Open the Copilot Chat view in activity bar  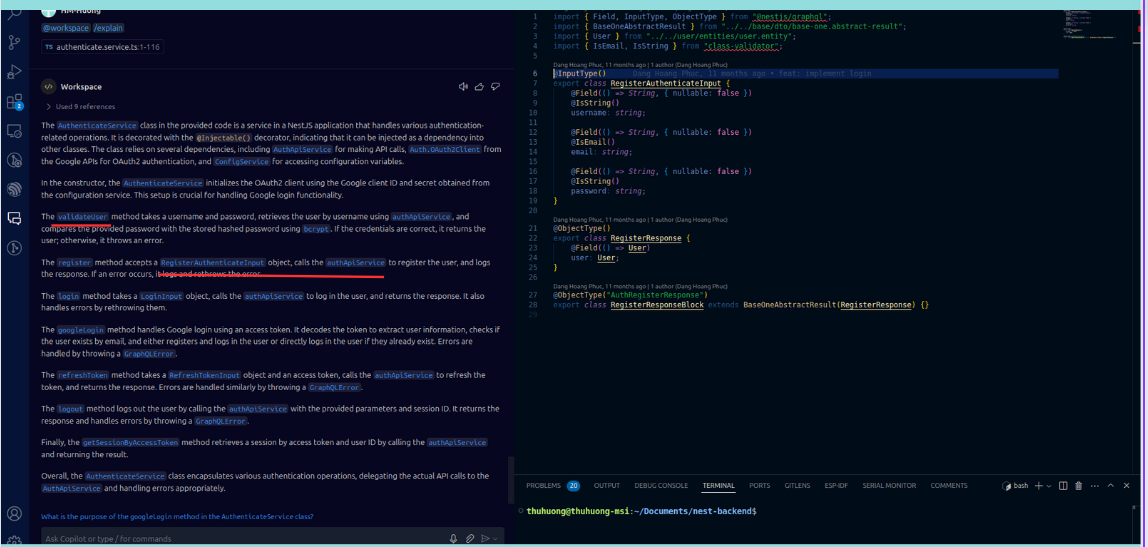coord(14,218)
